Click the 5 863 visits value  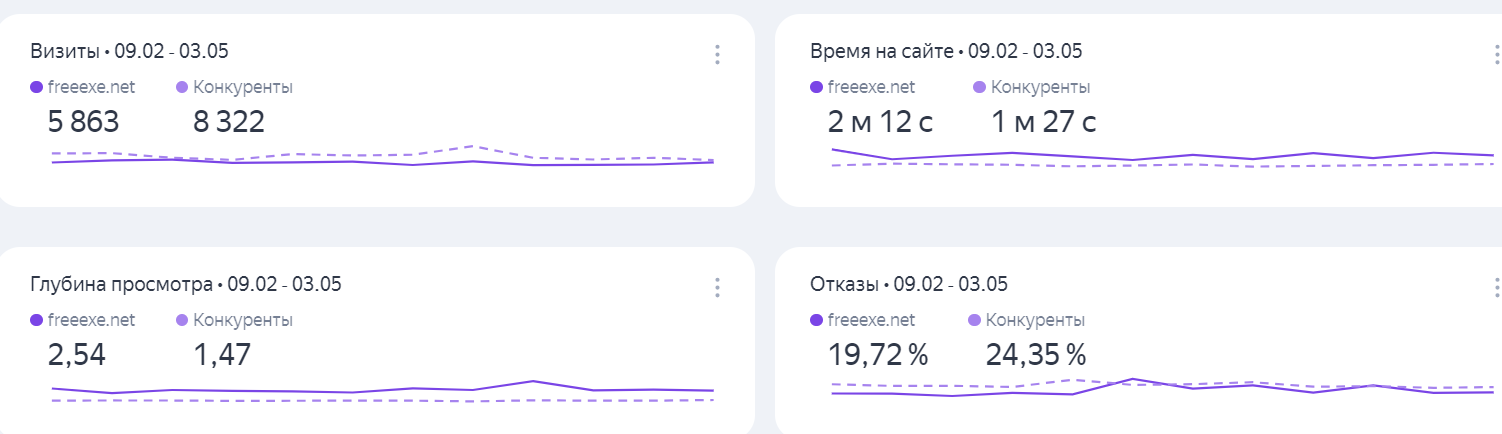click(84, 122)
